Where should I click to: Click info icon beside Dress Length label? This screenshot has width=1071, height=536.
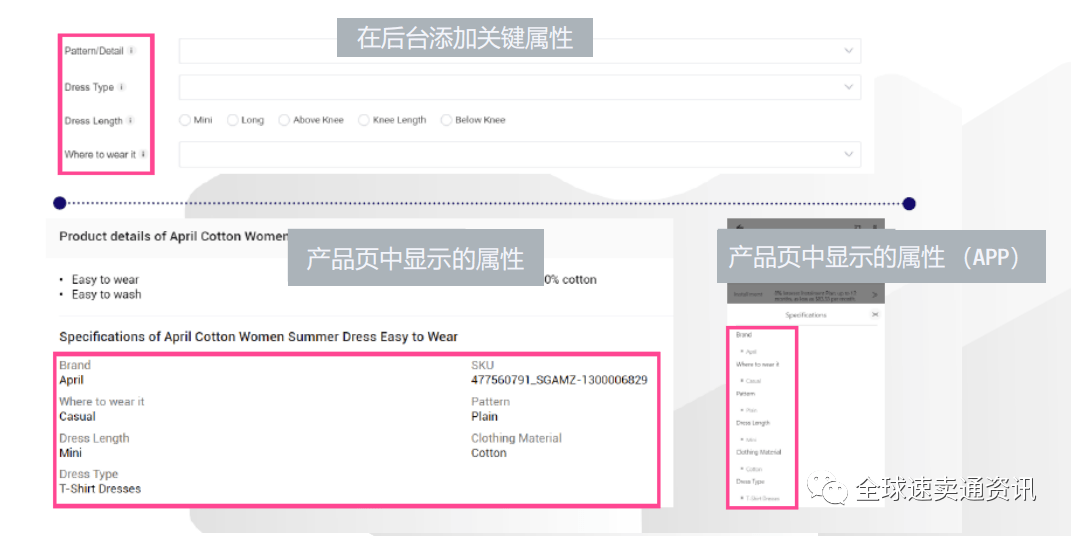(x=130, y=121)
